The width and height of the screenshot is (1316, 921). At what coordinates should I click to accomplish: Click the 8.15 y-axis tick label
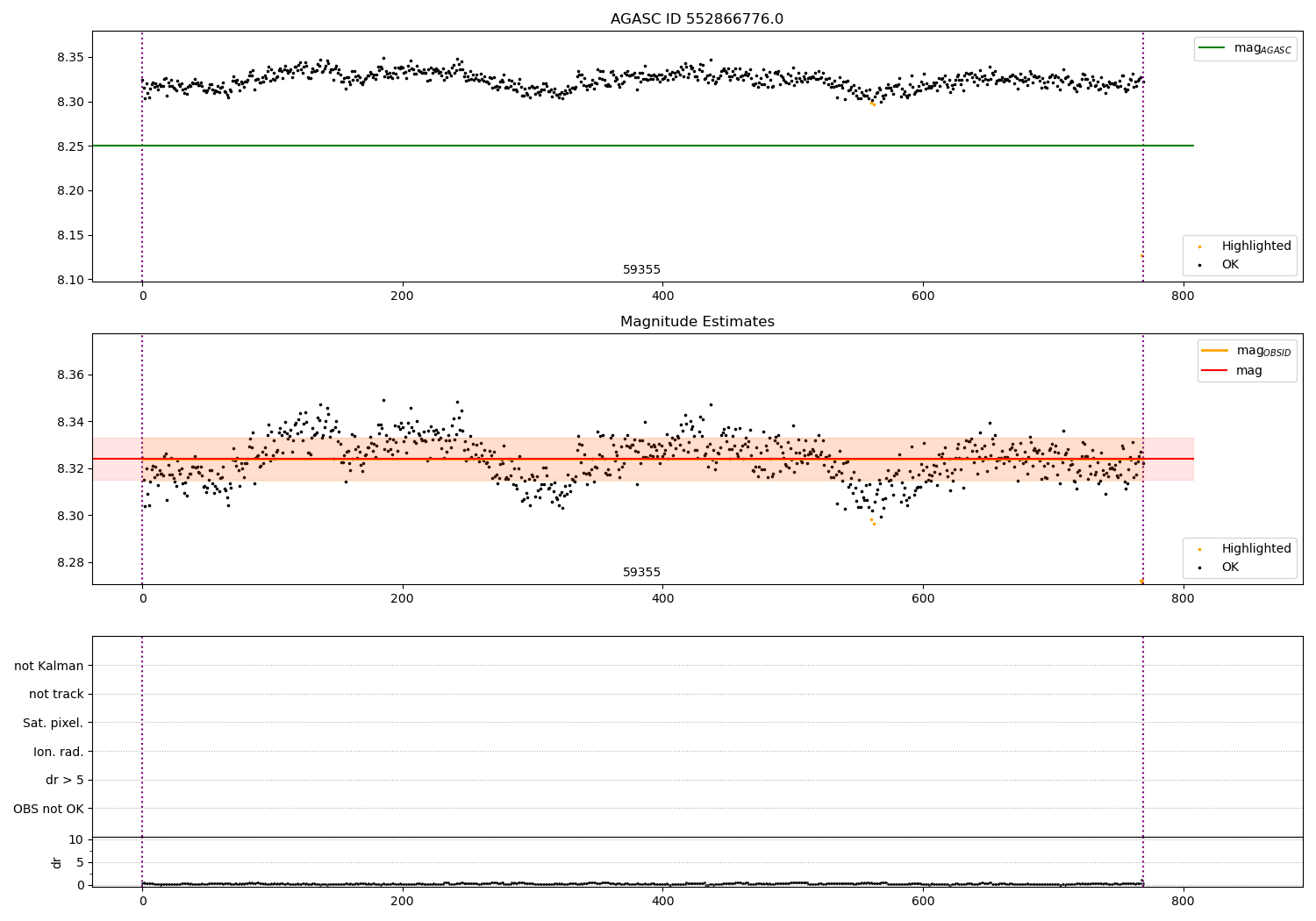[x=69, y=236]
